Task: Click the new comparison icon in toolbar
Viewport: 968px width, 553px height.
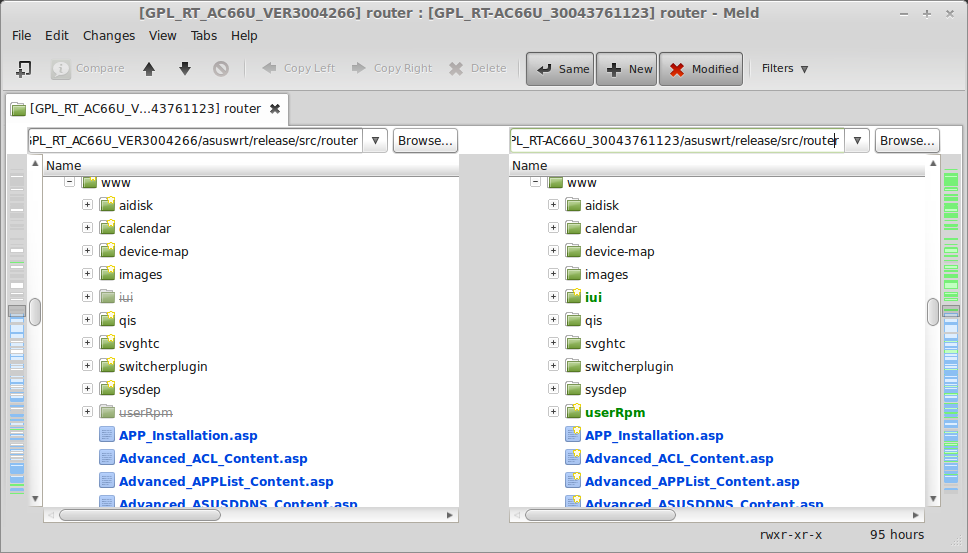Action: coord(23,69)
